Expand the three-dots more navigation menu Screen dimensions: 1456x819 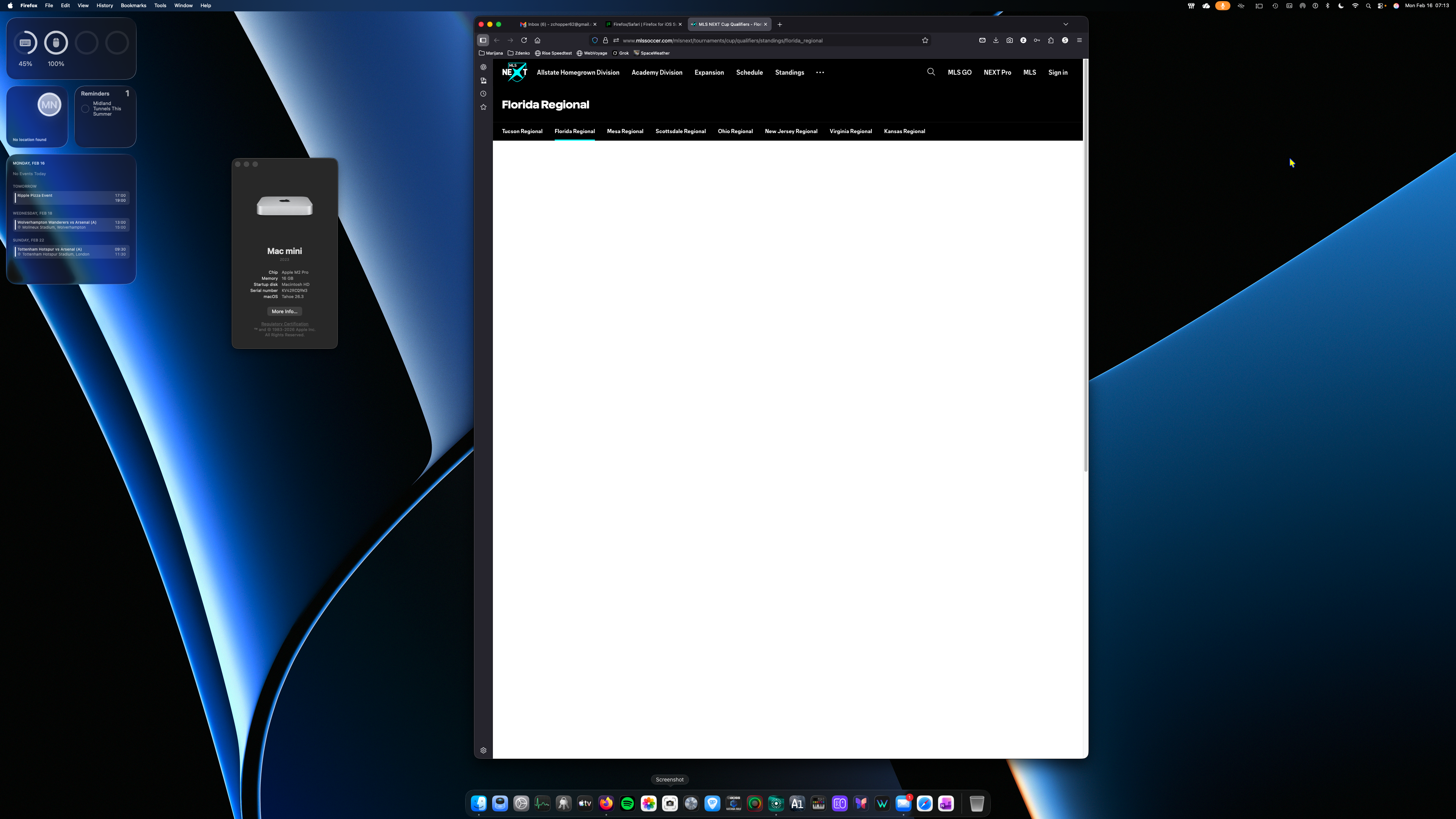(x=820, y=72)
